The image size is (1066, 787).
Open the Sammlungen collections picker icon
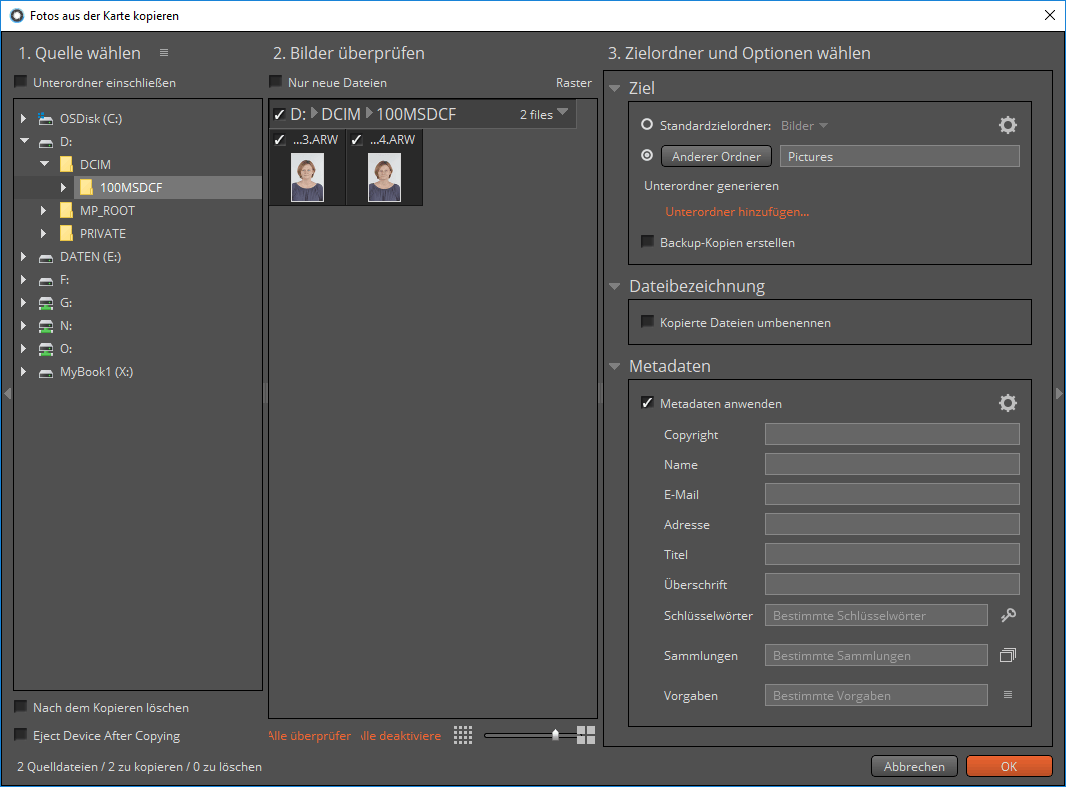[1008, 656]
